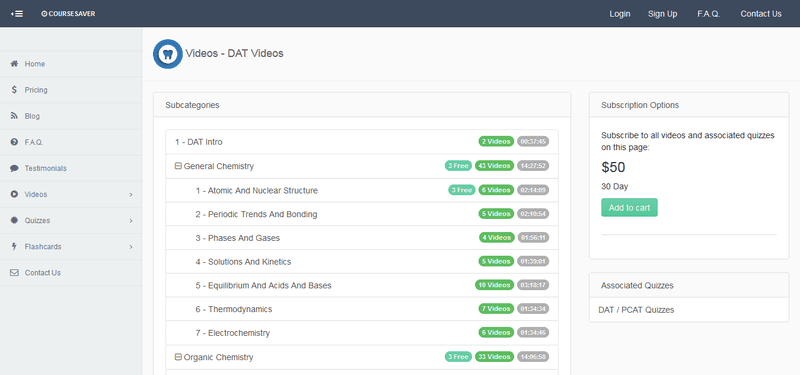This screenshot has width=800, height=375.
Task: Click the CourseSaver logo
Action: [x=68, y=14]
